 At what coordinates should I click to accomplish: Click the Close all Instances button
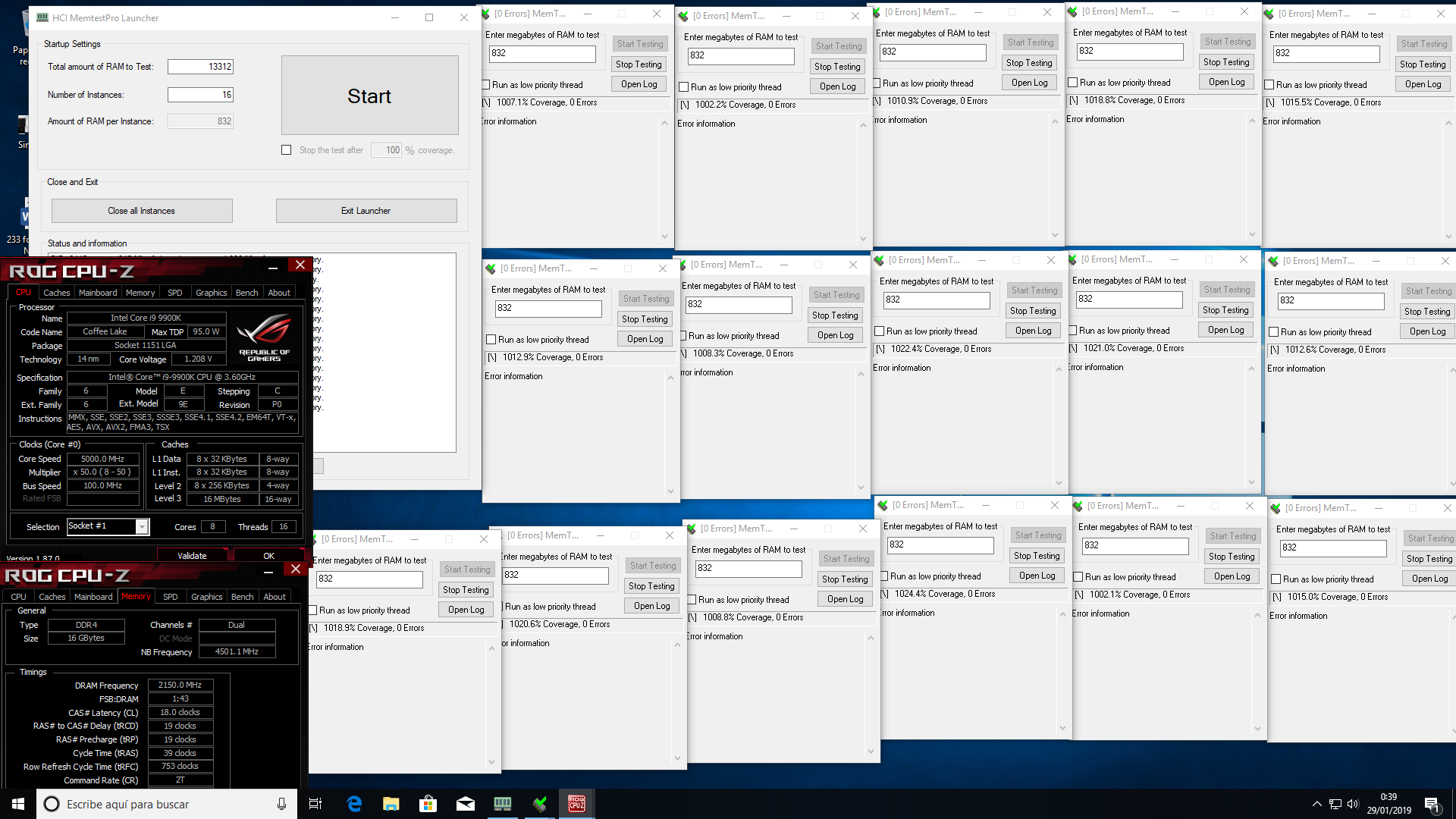click(x=142, y=211)
